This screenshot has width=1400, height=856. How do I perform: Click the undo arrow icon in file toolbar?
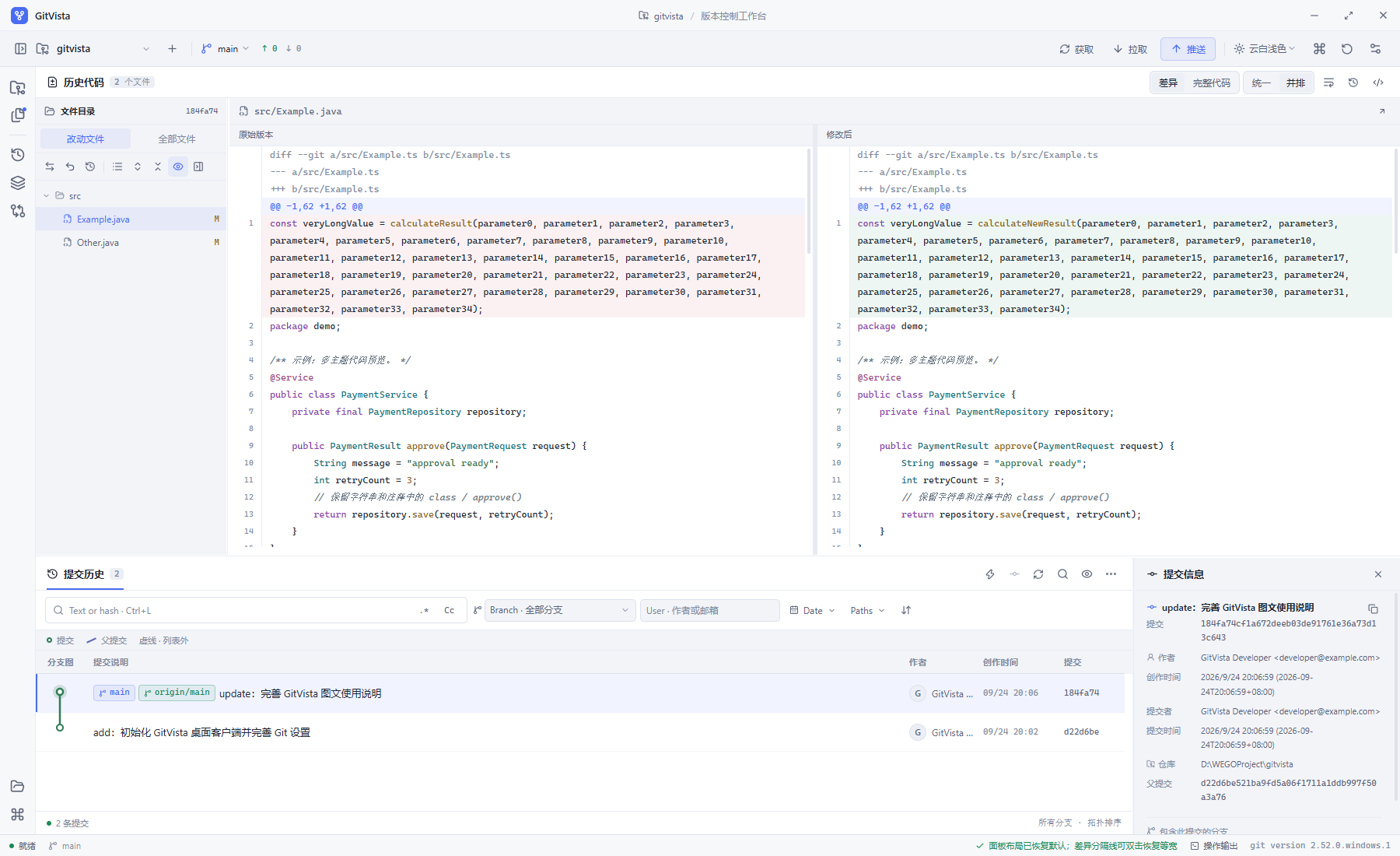(70, 167)
